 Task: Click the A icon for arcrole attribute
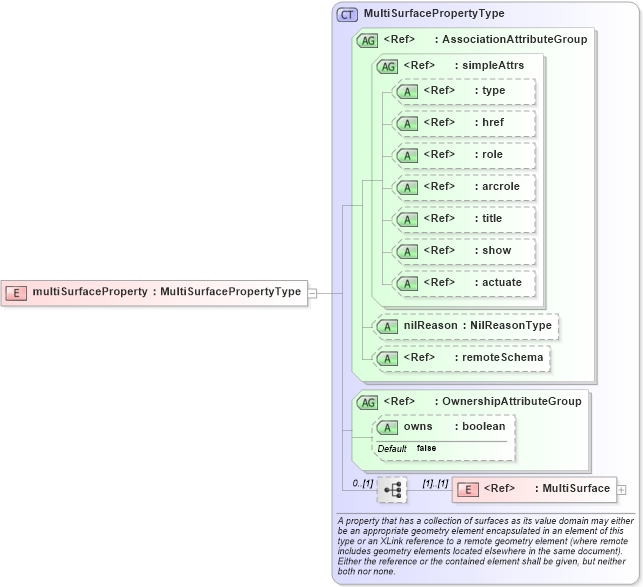click(x=407, y=187)
